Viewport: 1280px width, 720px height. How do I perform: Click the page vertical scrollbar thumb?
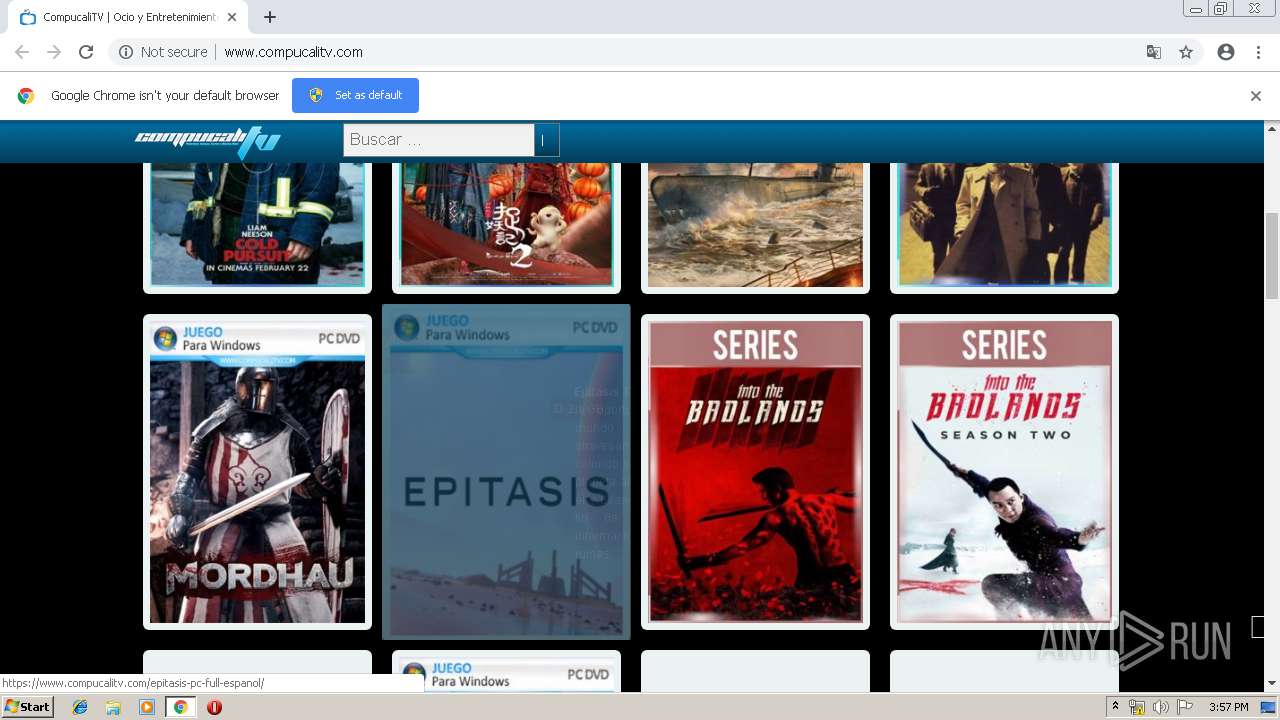tap(1272, 255)
